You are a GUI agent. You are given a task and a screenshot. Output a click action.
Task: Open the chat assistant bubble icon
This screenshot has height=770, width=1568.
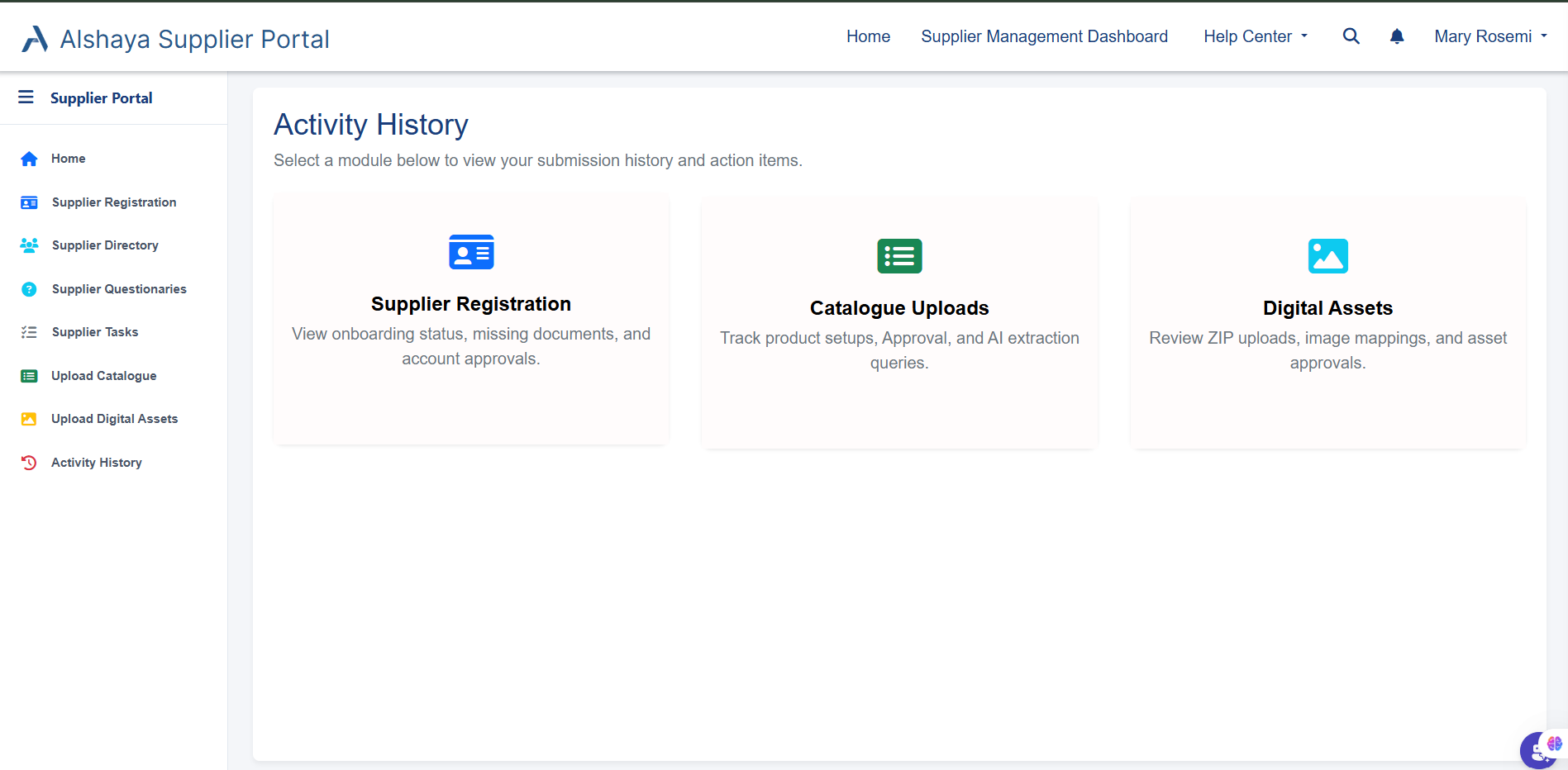coord(1540,749)
